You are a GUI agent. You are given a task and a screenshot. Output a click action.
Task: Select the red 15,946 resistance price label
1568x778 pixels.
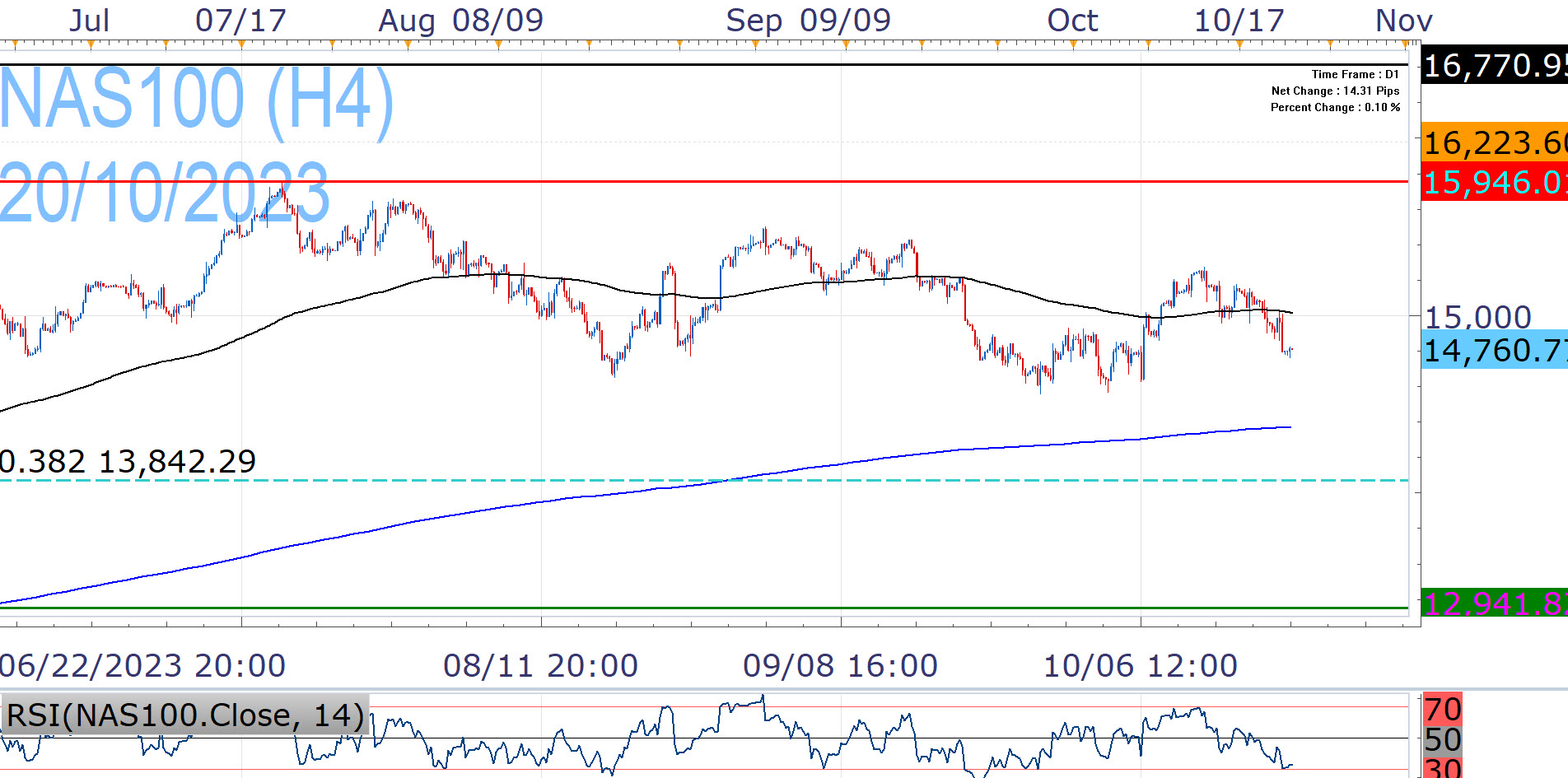tap(1494, 182)
